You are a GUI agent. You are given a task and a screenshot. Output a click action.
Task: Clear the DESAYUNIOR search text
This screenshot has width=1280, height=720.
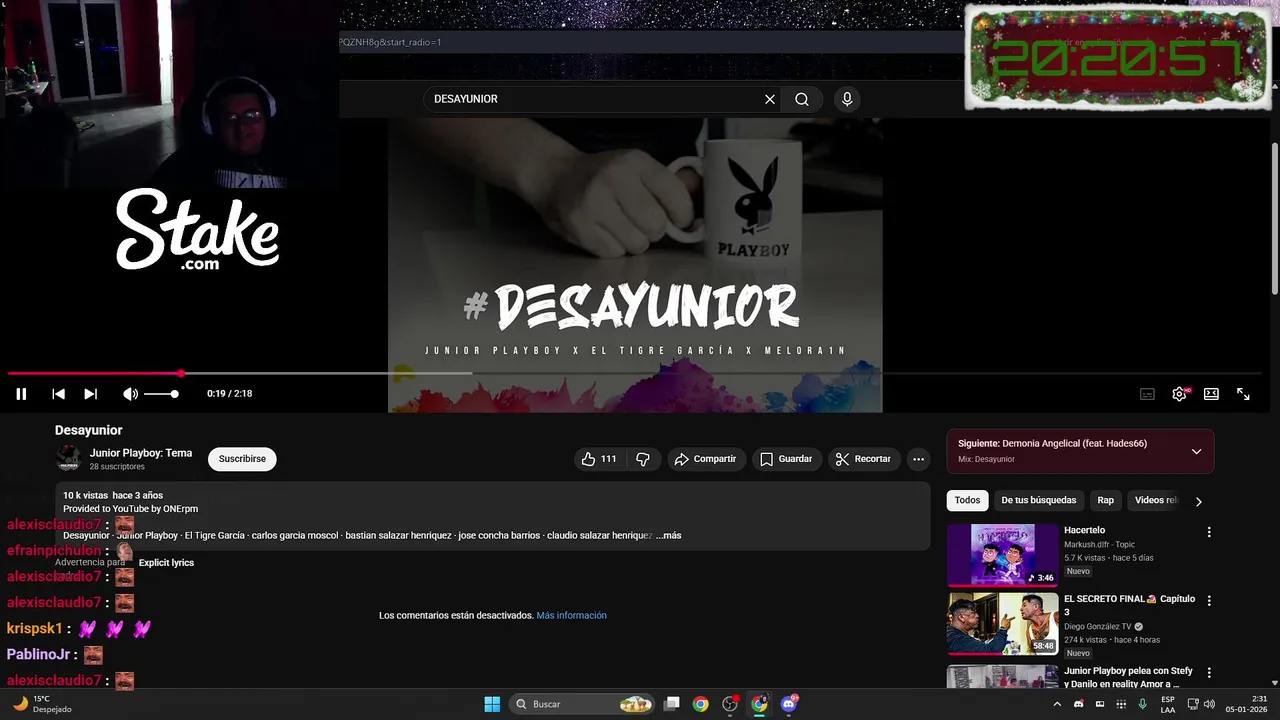[770, 99]
